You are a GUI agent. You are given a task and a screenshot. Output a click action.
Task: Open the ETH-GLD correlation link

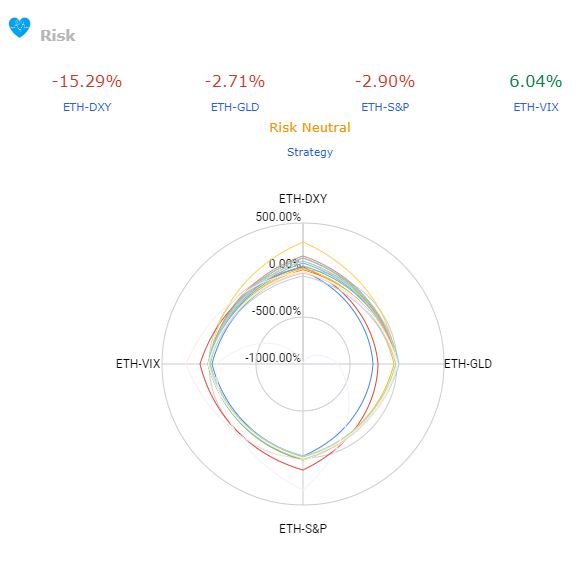pyautogui.click(x=235, y=107)
